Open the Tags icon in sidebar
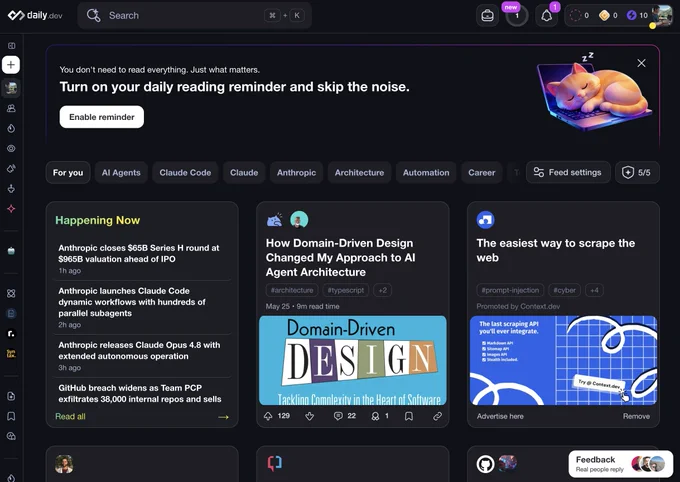Viewport: 680px width, 482px height. (x=11, y=168)
